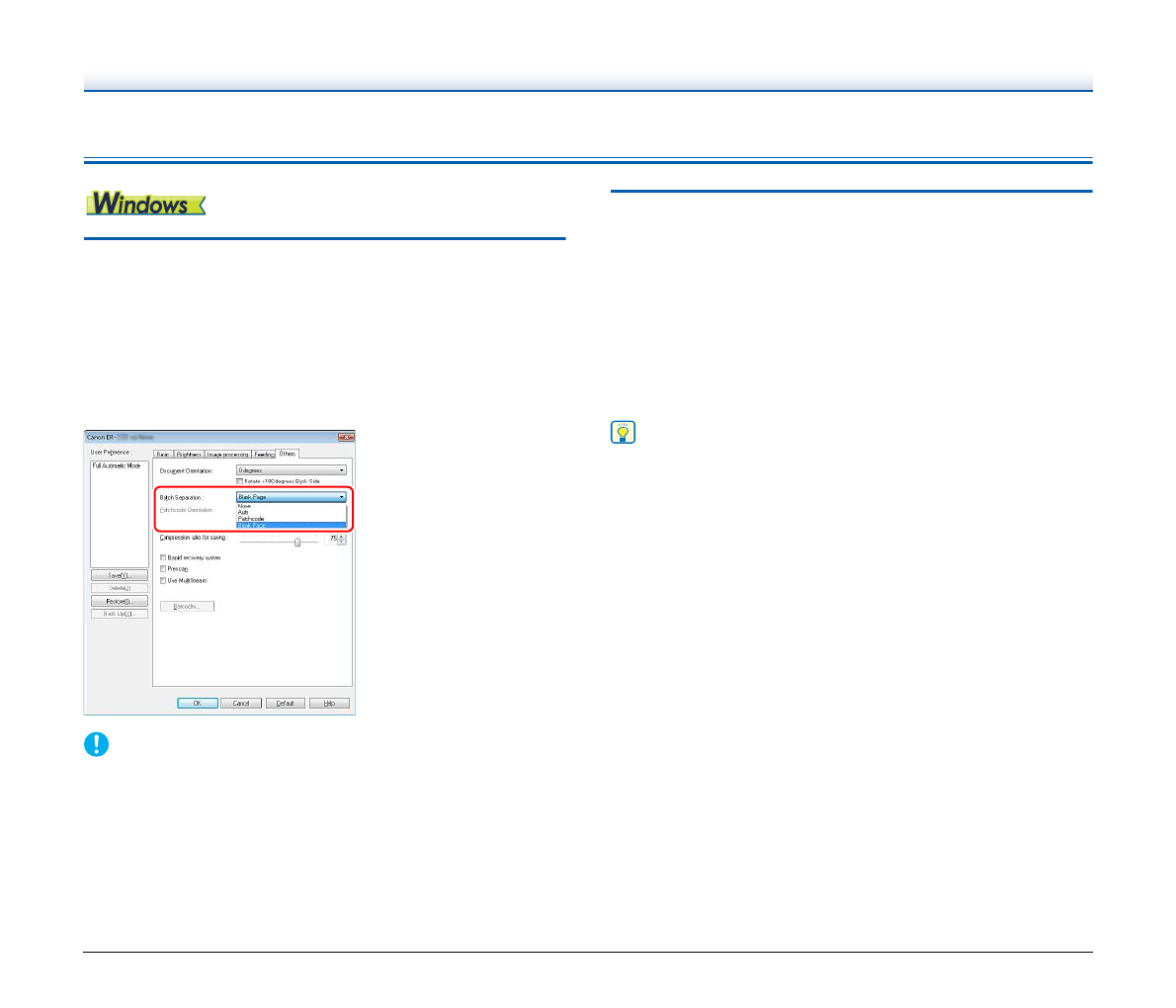The width and height of the screenshot is (1176, 1008).
Task: Switch to the Feeding tab
Action: click(264, 454)
